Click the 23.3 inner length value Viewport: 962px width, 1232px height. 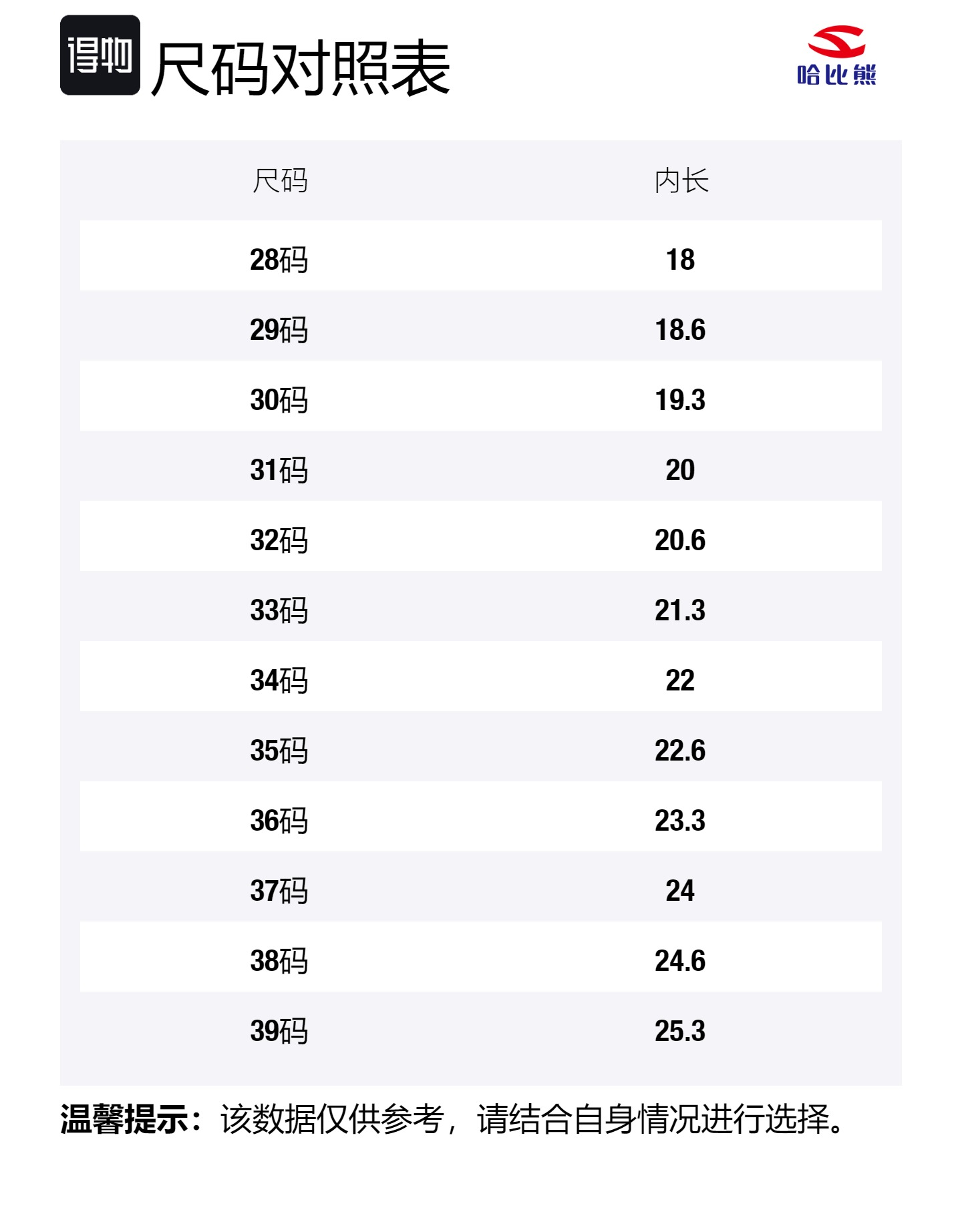[x=680, y=821]
